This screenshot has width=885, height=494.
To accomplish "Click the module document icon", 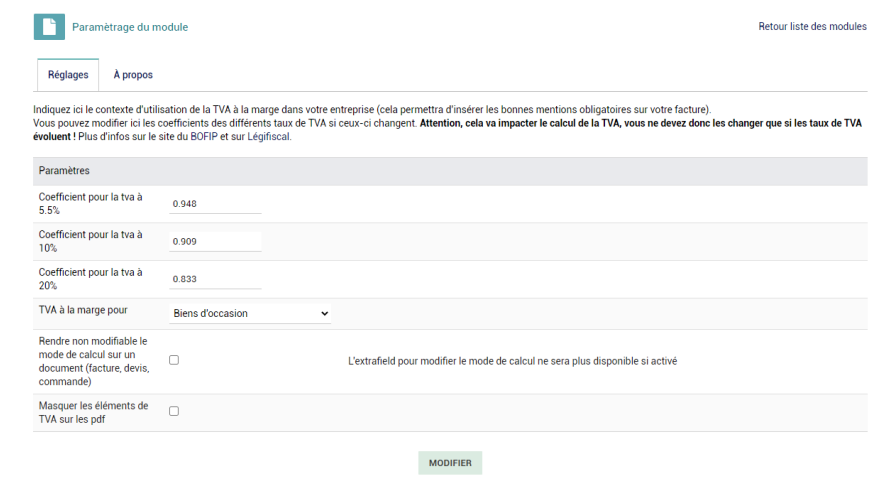I will tap(49, 27).
